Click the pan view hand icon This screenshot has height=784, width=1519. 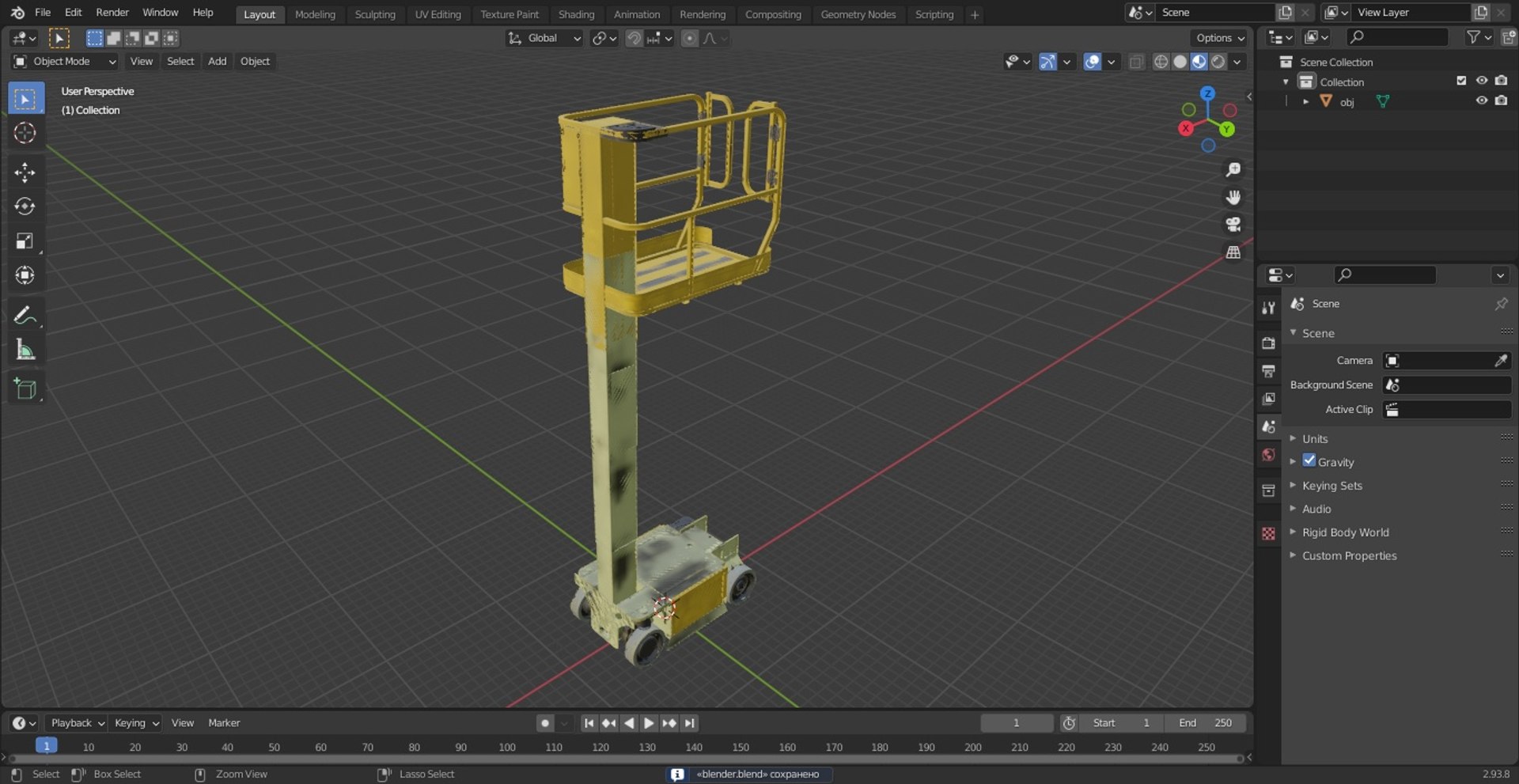[x=1233, y=198]
